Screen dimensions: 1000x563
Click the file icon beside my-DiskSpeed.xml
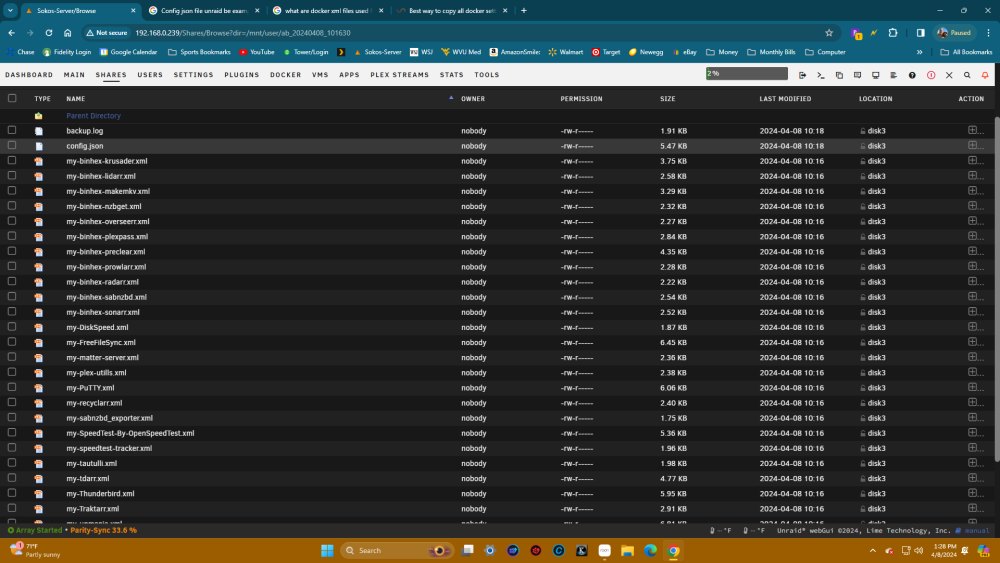point(39,328)
